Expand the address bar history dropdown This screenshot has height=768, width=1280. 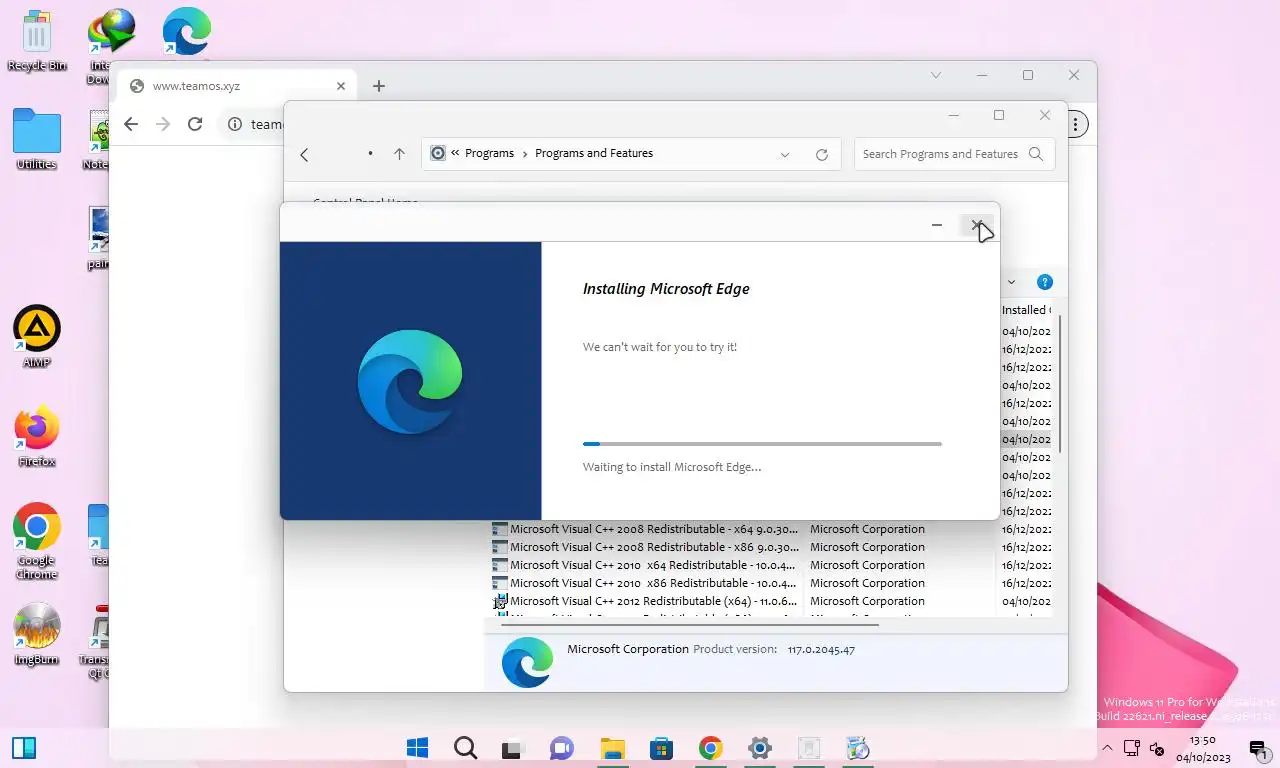coord(785,154)
